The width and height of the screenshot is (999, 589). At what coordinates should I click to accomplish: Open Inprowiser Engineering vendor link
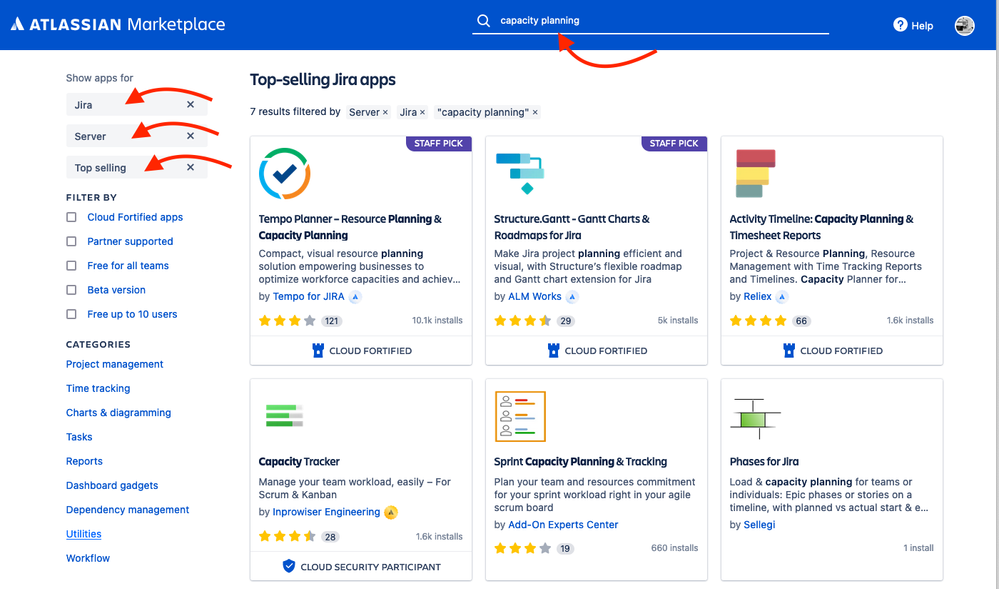click(x=326, y=512)
